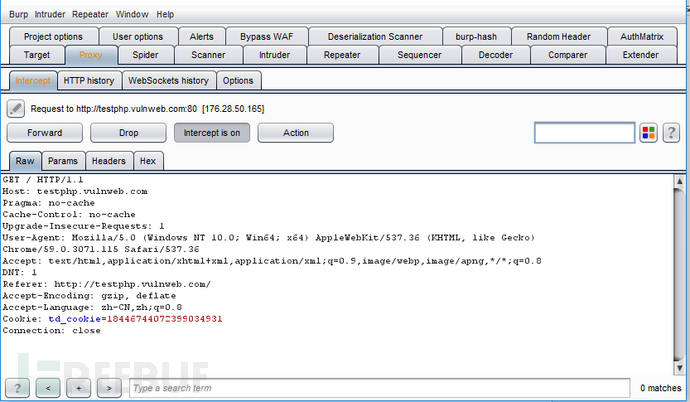Click the Connection: close line
The height and width of the screenshot is (402, 690).
(x=51, y=331)
